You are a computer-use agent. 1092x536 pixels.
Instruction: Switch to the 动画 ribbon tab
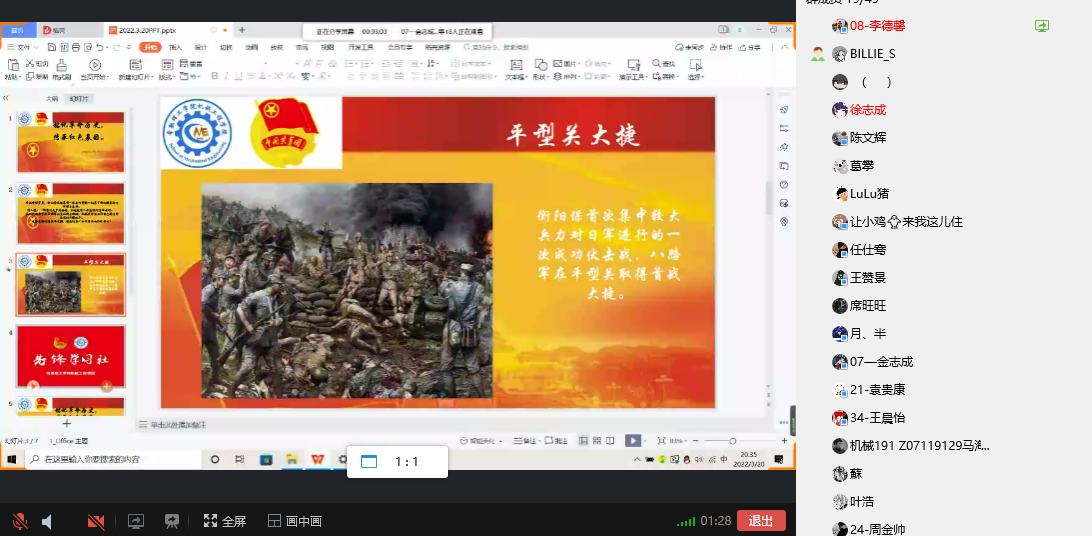point(251,47)
